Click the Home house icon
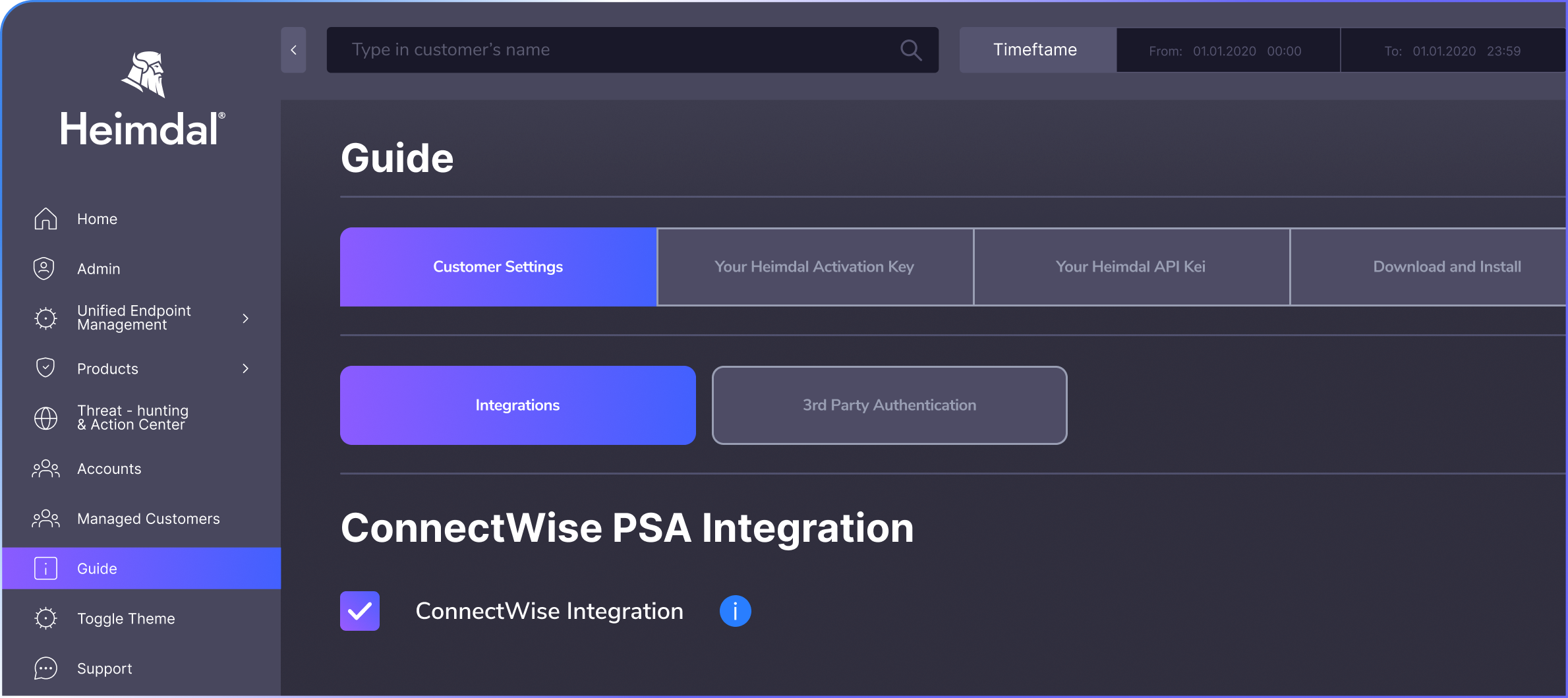The width and height of the screenshot is (1568, 698). (45, 219)
